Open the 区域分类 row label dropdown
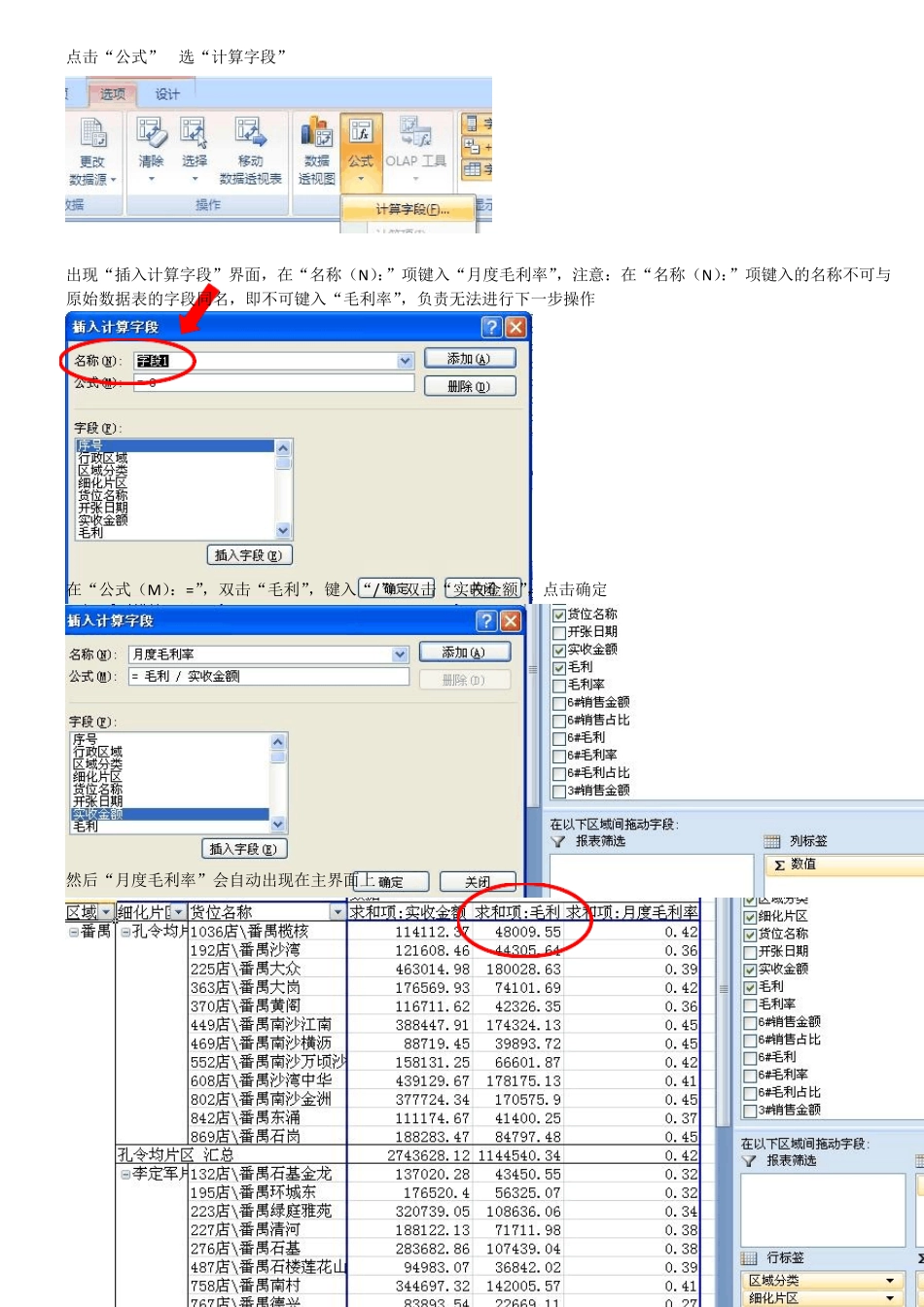This screenshot has width=924, height=1307. [x=890, y=1281]
